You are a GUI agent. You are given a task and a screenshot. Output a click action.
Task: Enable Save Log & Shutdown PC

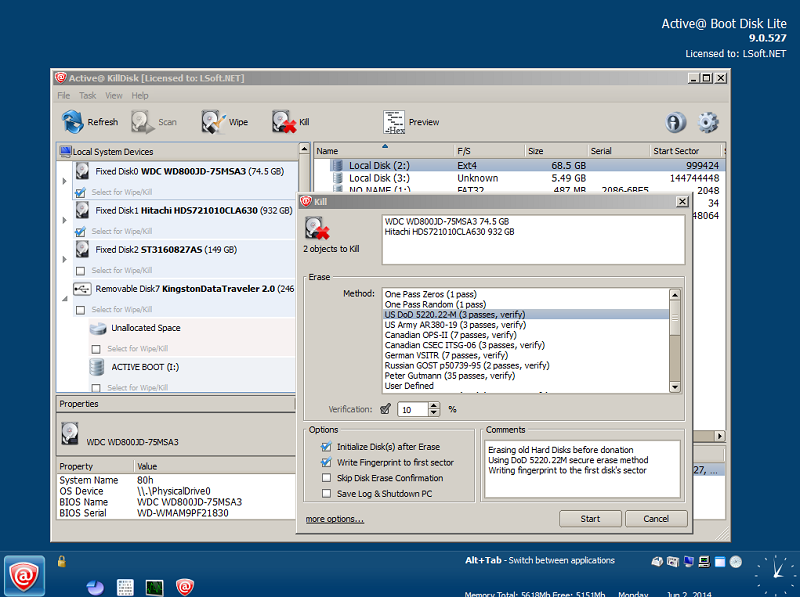click(326, 493)
